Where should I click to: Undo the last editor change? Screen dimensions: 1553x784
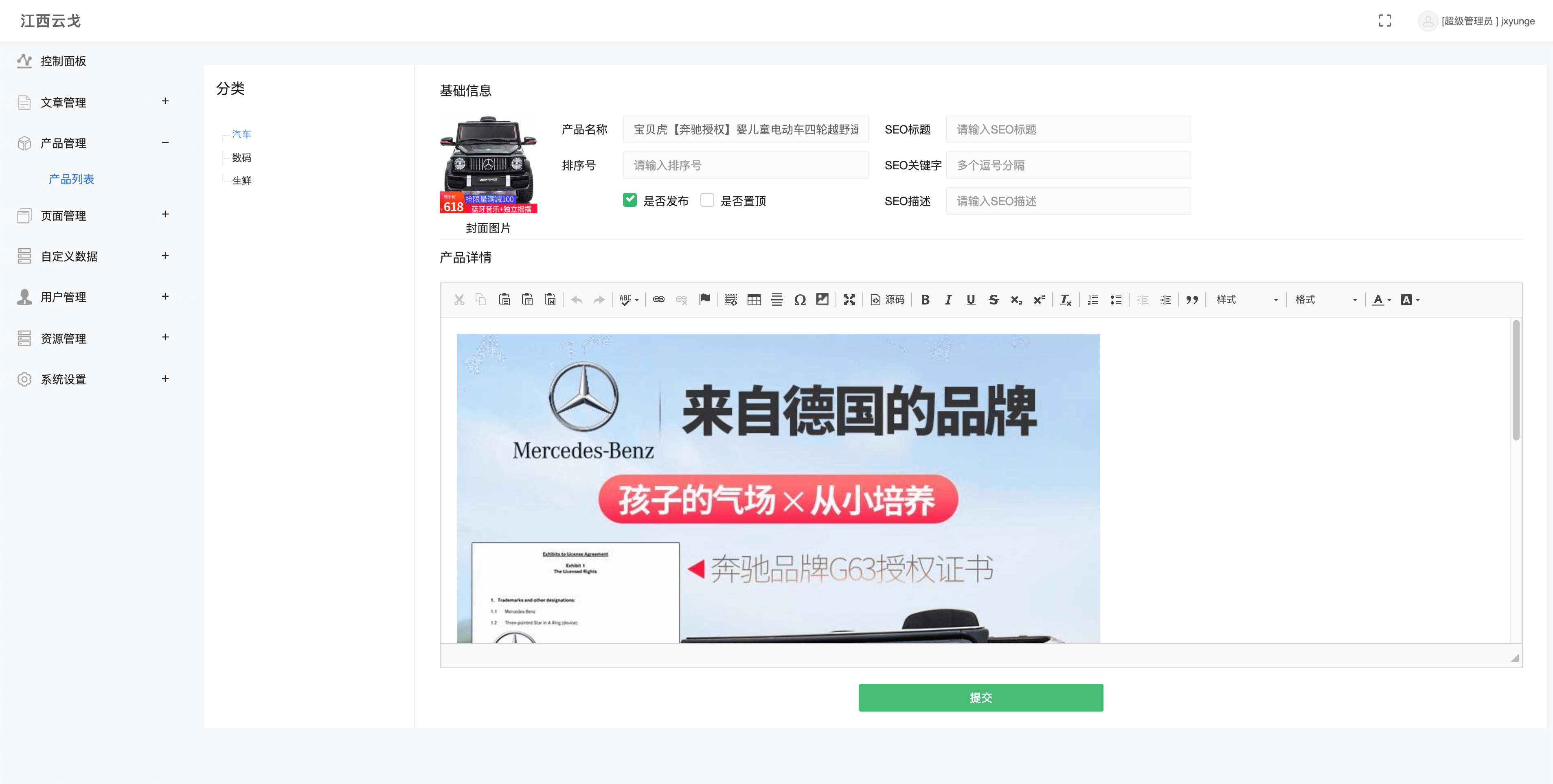tap(576, 300)
